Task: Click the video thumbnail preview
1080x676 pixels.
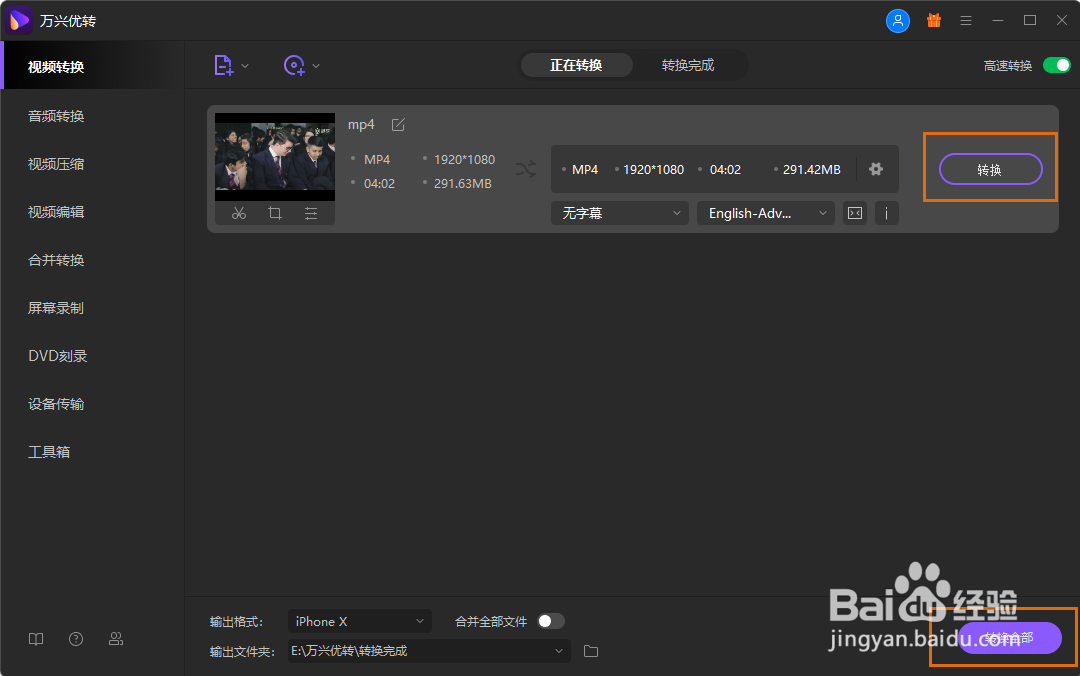Action: click(275, 157)
